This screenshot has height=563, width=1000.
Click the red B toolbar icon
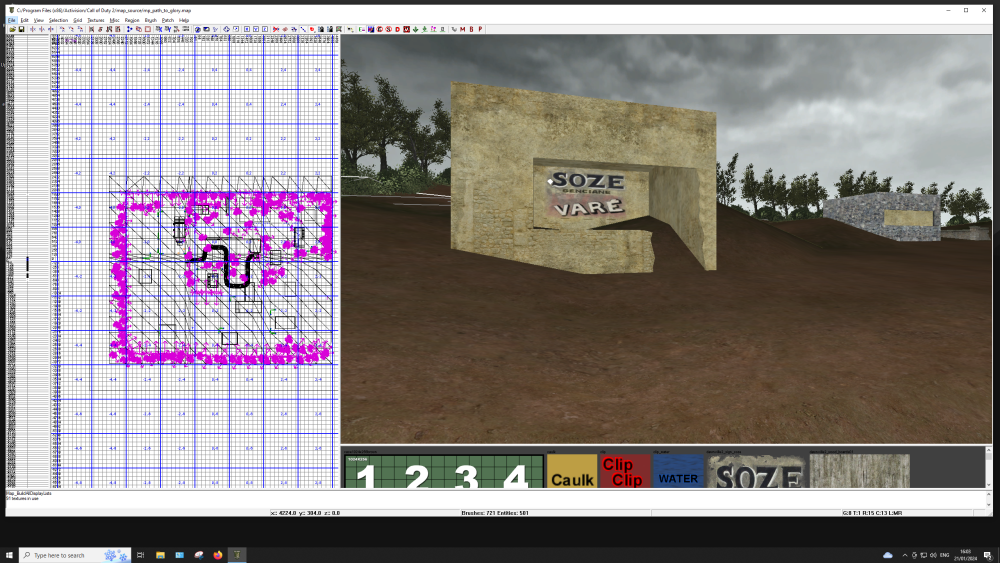coord(471,29)
